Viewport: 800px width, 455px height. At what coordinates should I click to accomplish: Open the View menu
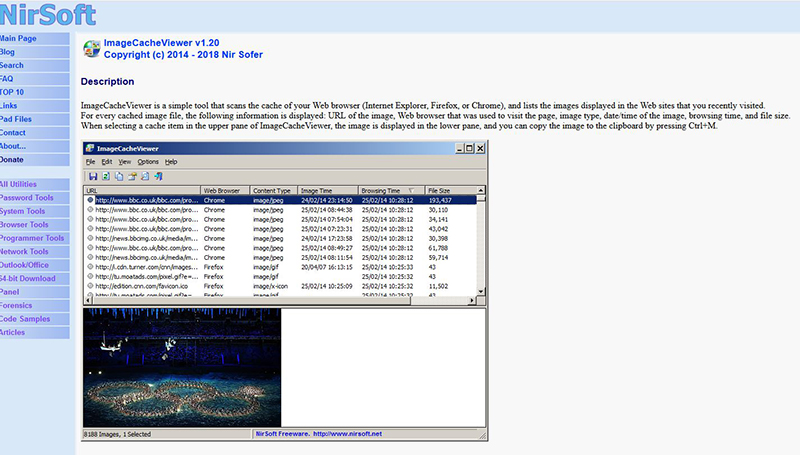coord(124,162)
